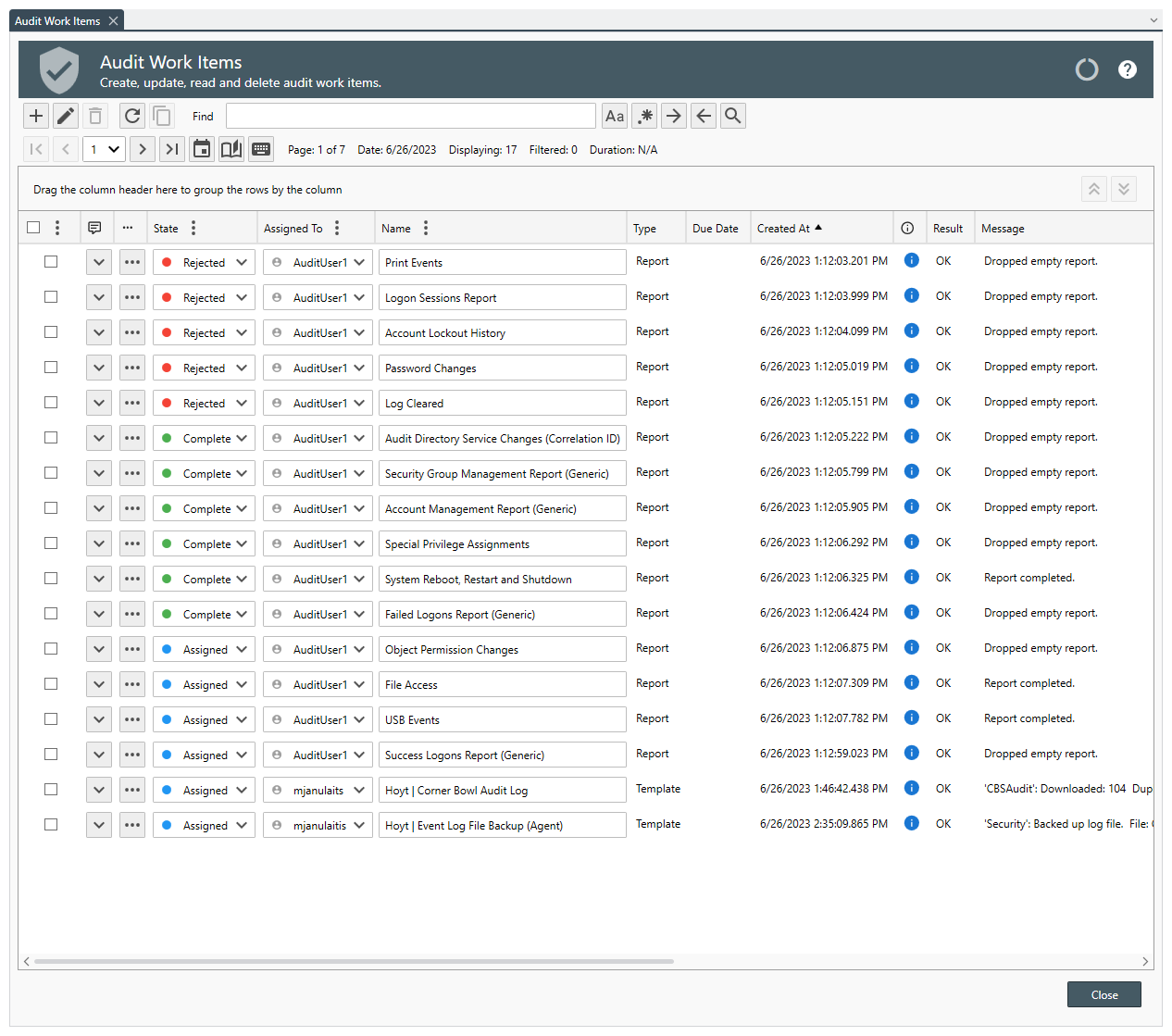The width and height of the screenshot is (1172, 1036).
Task: Open Assigned To dropdown for File Access row
Action: (359, 684)
